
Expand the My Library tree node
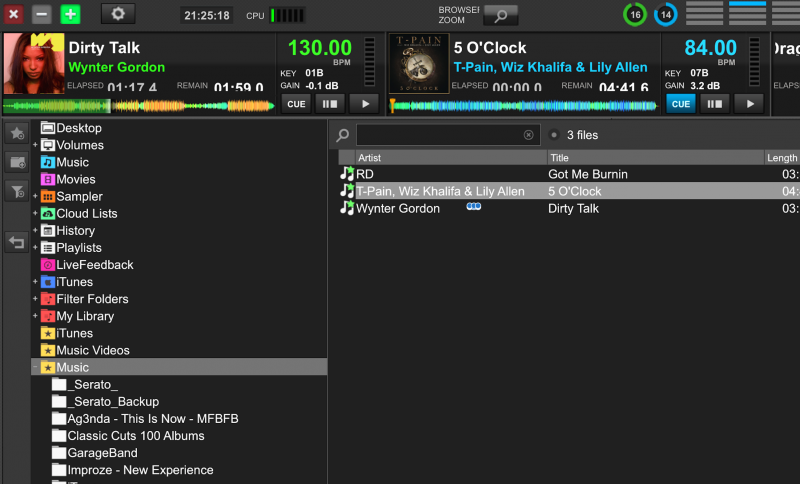(x=35, y=316)
